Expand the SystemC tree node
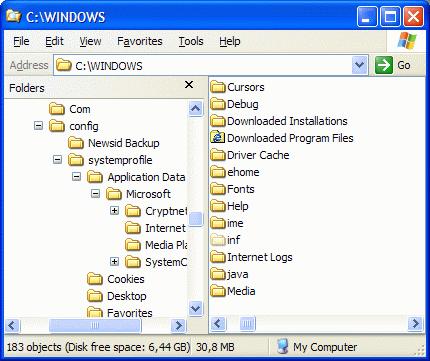The height and width of the screenshot is (361, 430). click(x=114, y=262)
